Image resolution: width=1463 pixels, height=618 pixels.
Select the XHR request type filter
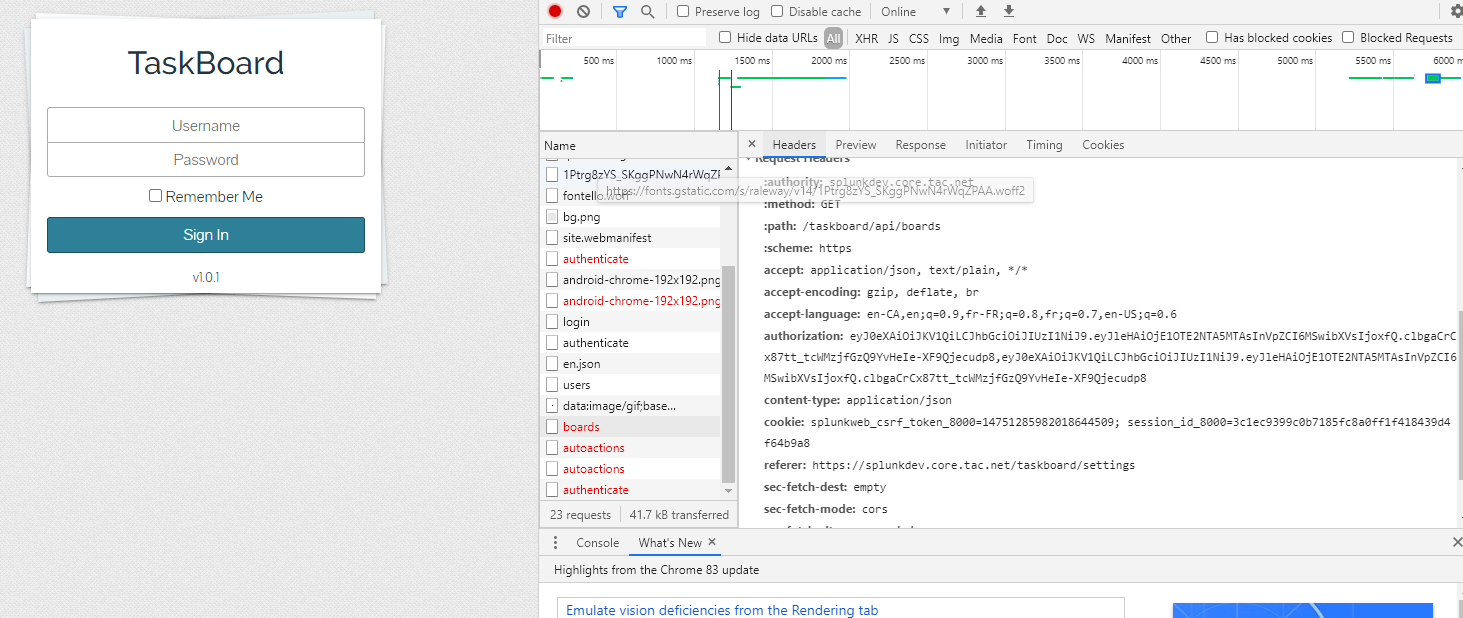click(866, 38)
